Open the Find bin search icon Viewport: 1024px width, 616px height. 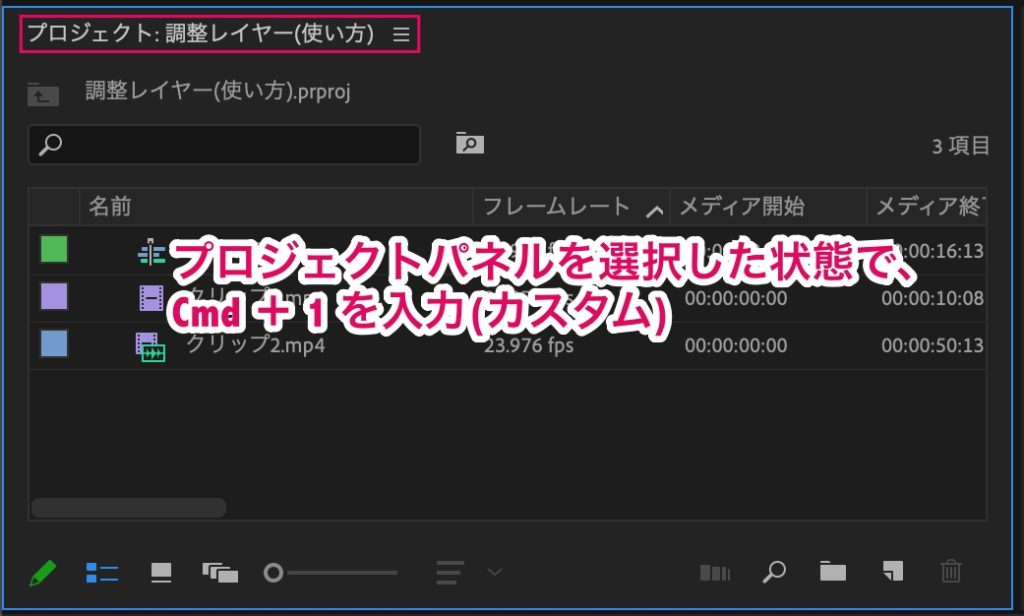click(x=470, y=143)
